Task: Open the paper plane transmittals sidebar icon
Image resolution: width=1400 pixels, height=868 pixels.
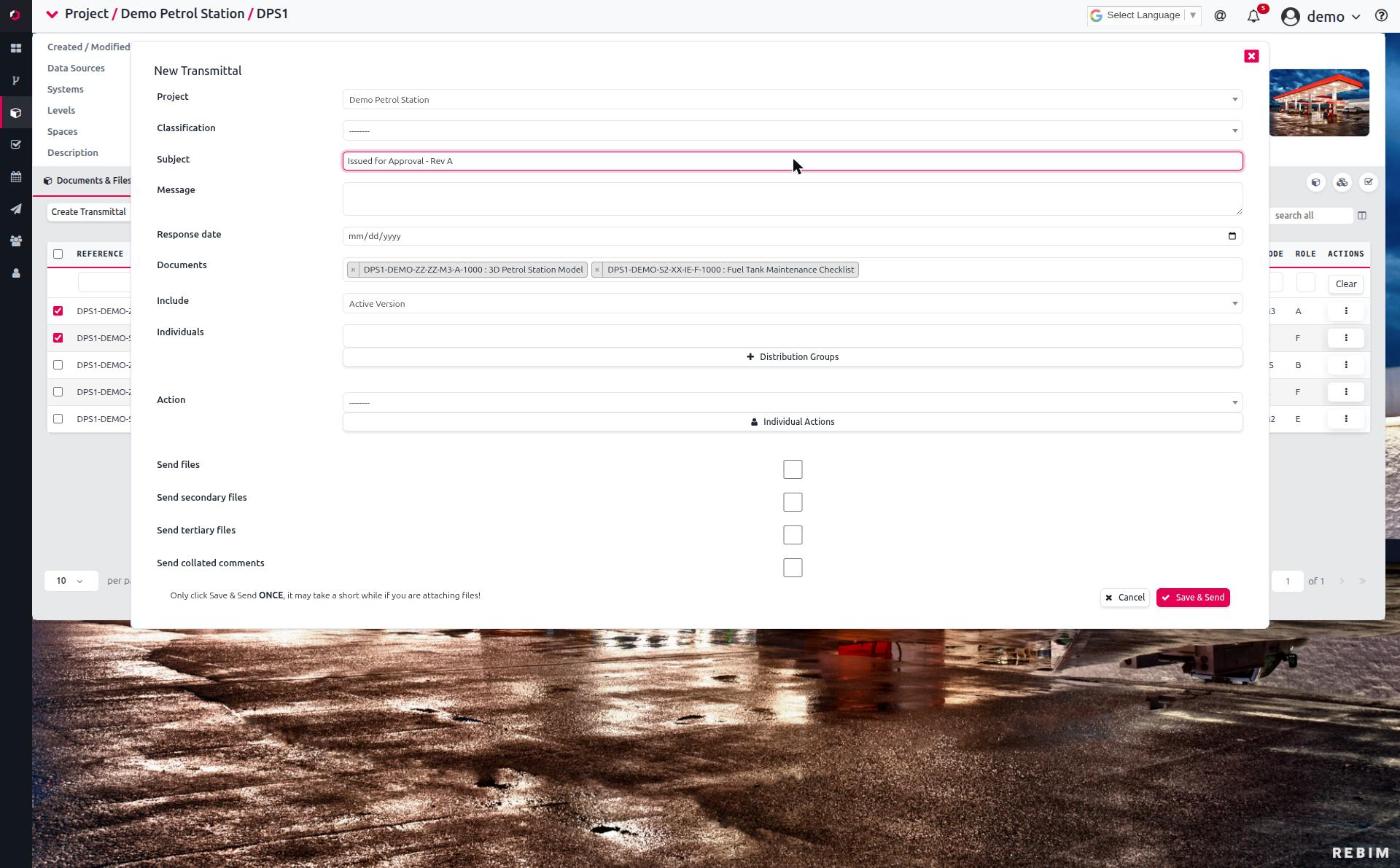Action: click(16, 209)
